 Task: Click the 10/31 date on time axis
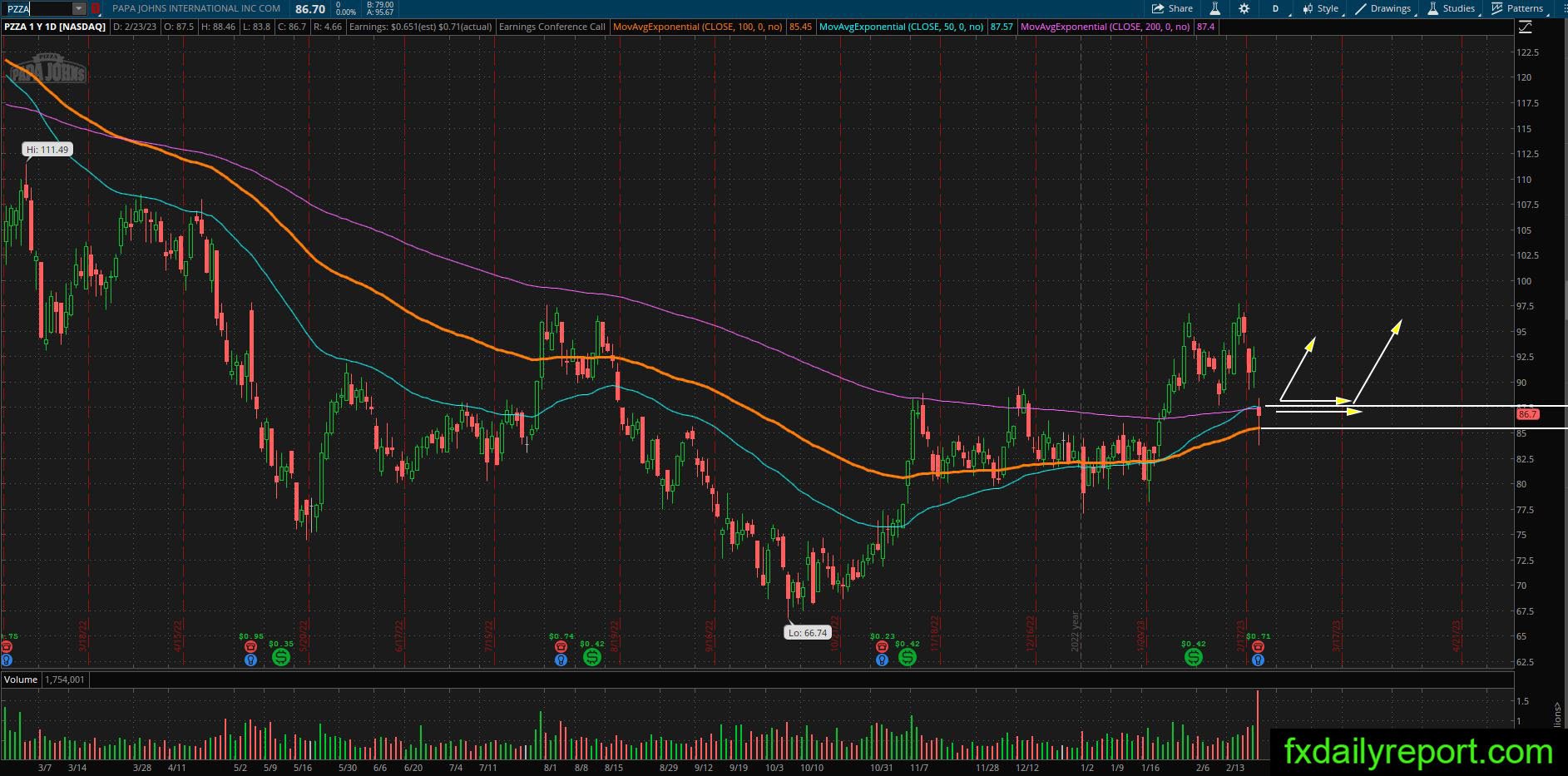tap(881, 768)
